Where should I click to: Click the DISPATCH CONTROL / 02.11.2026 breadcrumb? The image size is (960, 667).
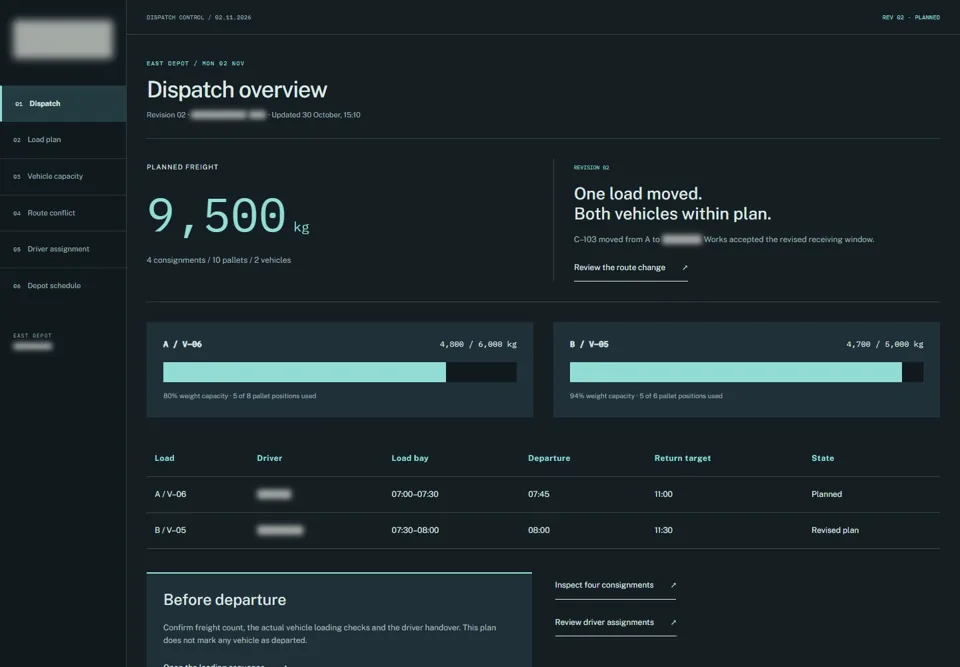click(198, 18)
